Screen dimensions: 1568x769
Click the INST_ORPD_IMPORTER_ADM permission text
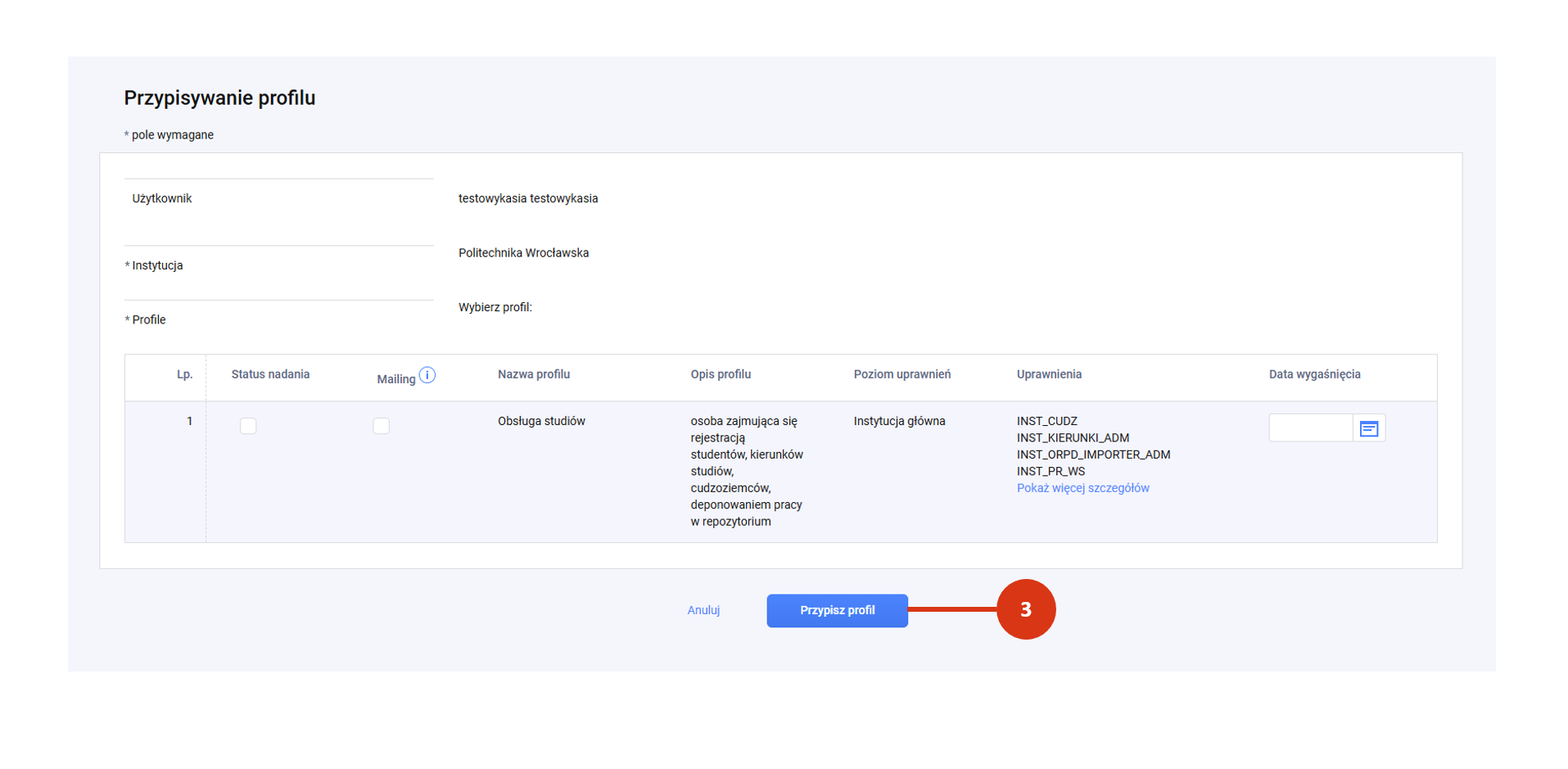tap(1093, 455)
